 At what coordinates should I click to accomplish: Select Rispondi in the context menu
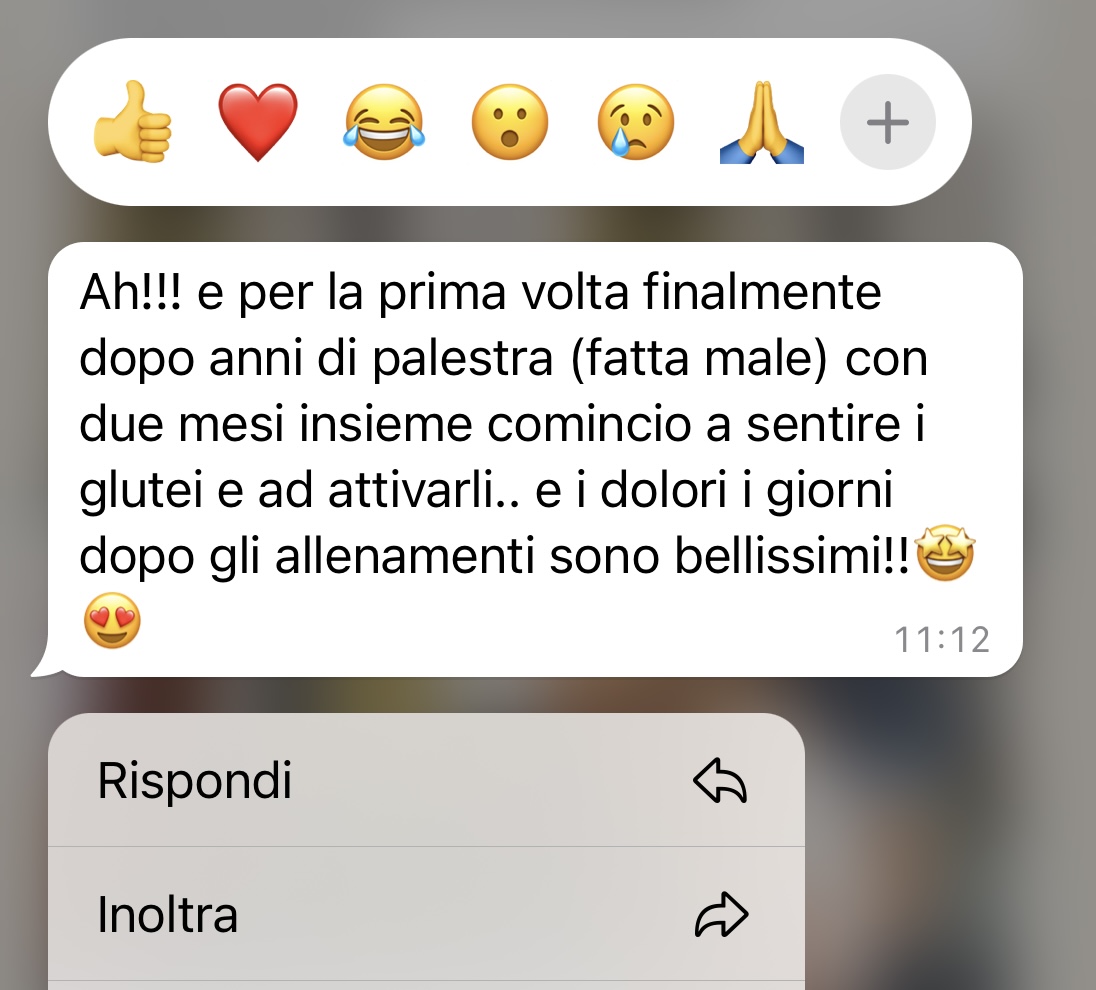point(426,780)
